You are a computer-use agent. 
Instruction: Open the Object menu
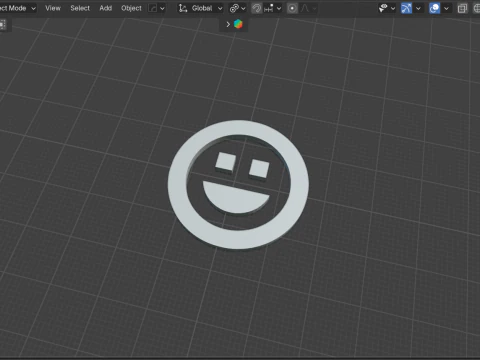131,8
